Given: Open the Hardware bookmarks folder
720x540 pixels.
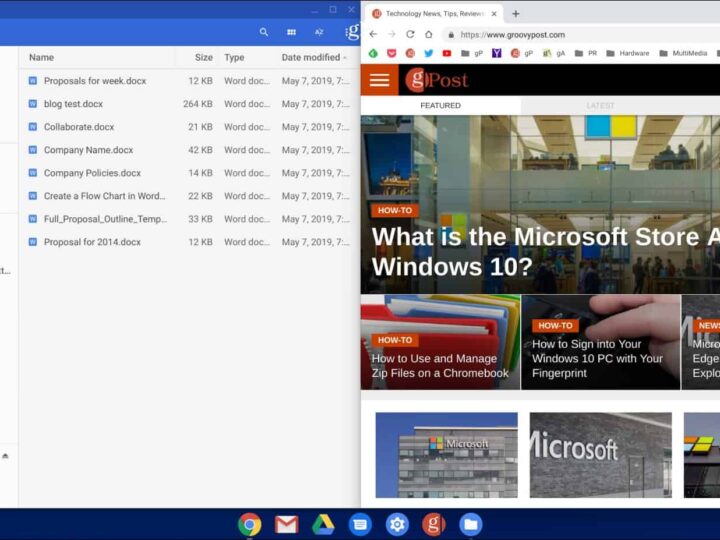Looking at the screenshot, I should 627,53.
